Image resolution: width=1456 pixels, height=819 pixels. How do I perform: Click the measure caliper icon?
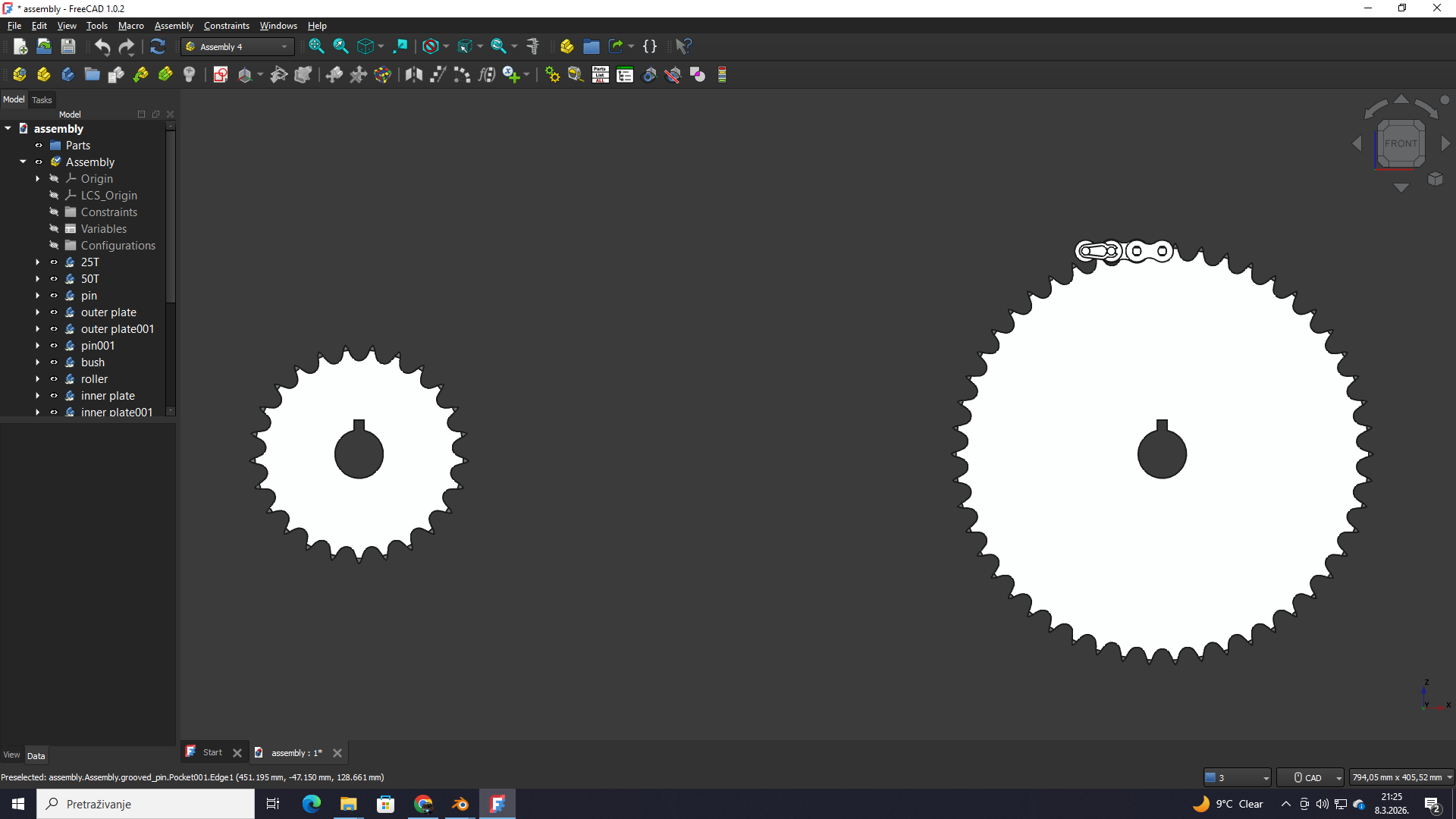pos(533,47)
